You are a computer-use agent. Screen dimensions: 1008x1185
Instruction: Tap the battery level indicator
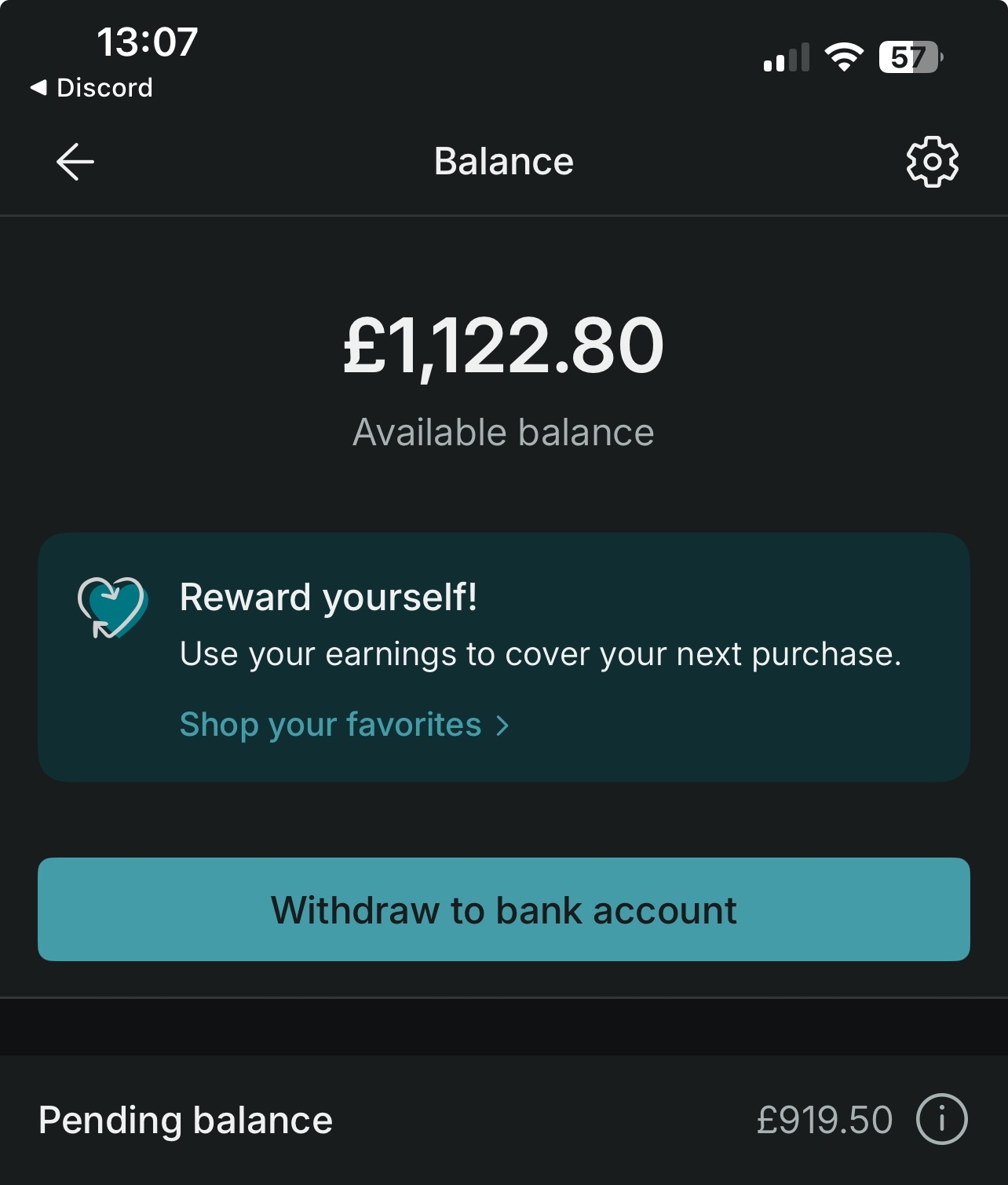911,57
